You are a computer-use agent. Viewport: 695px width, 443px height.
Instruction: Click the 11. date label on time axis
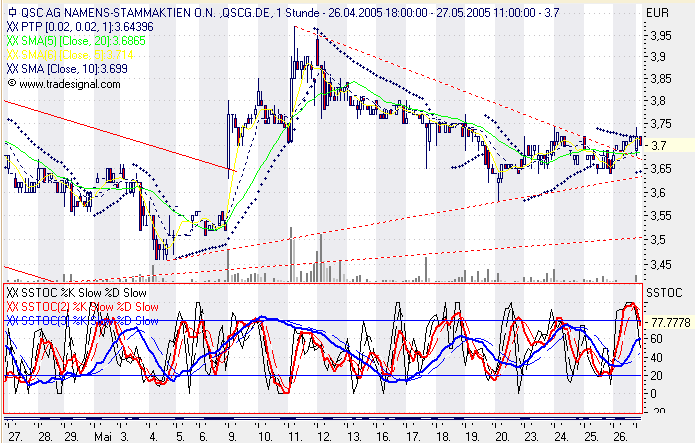point(295,437)
